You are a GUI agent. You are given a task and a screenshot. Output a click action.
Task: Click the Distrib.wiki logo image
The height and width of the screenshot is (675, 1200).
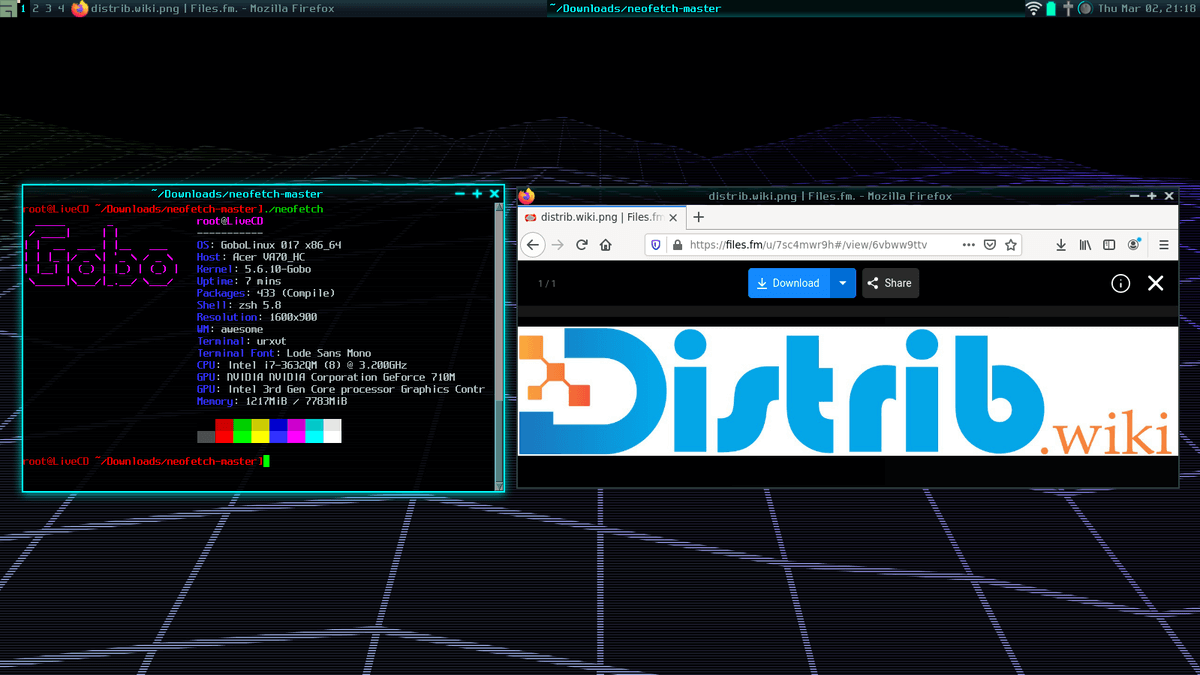[848, 391]
